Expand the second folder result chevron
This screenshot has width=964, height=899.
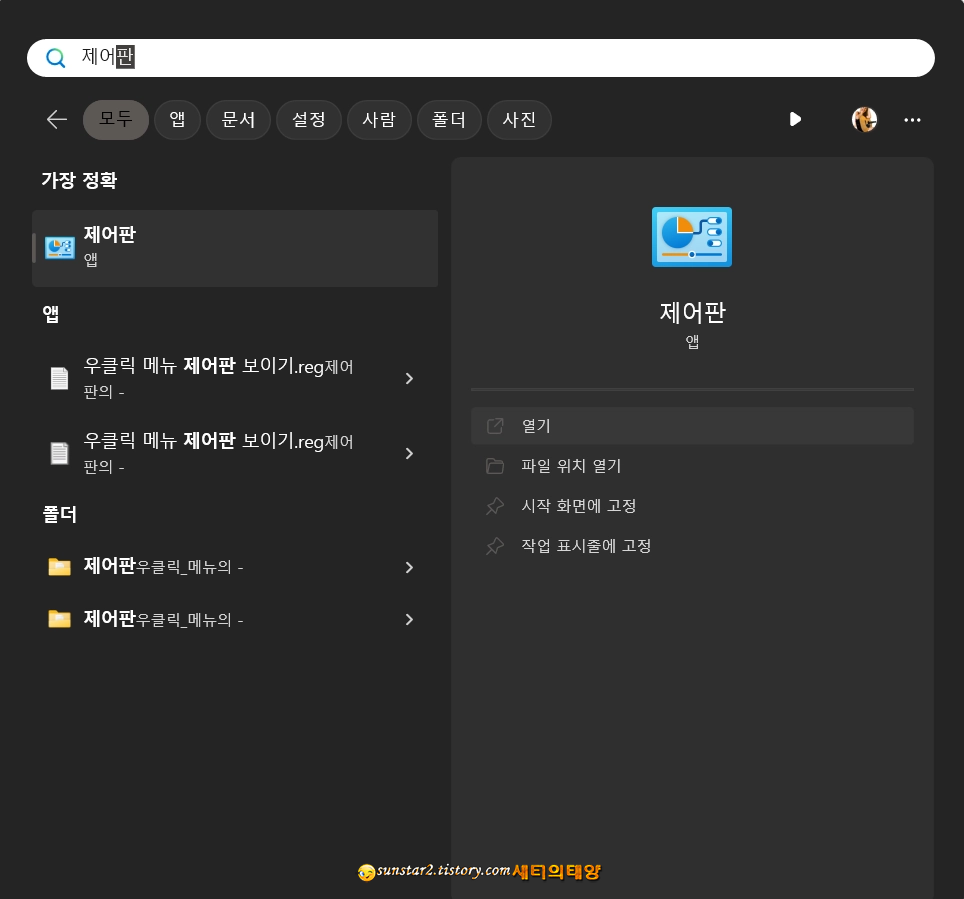(409, 620)
